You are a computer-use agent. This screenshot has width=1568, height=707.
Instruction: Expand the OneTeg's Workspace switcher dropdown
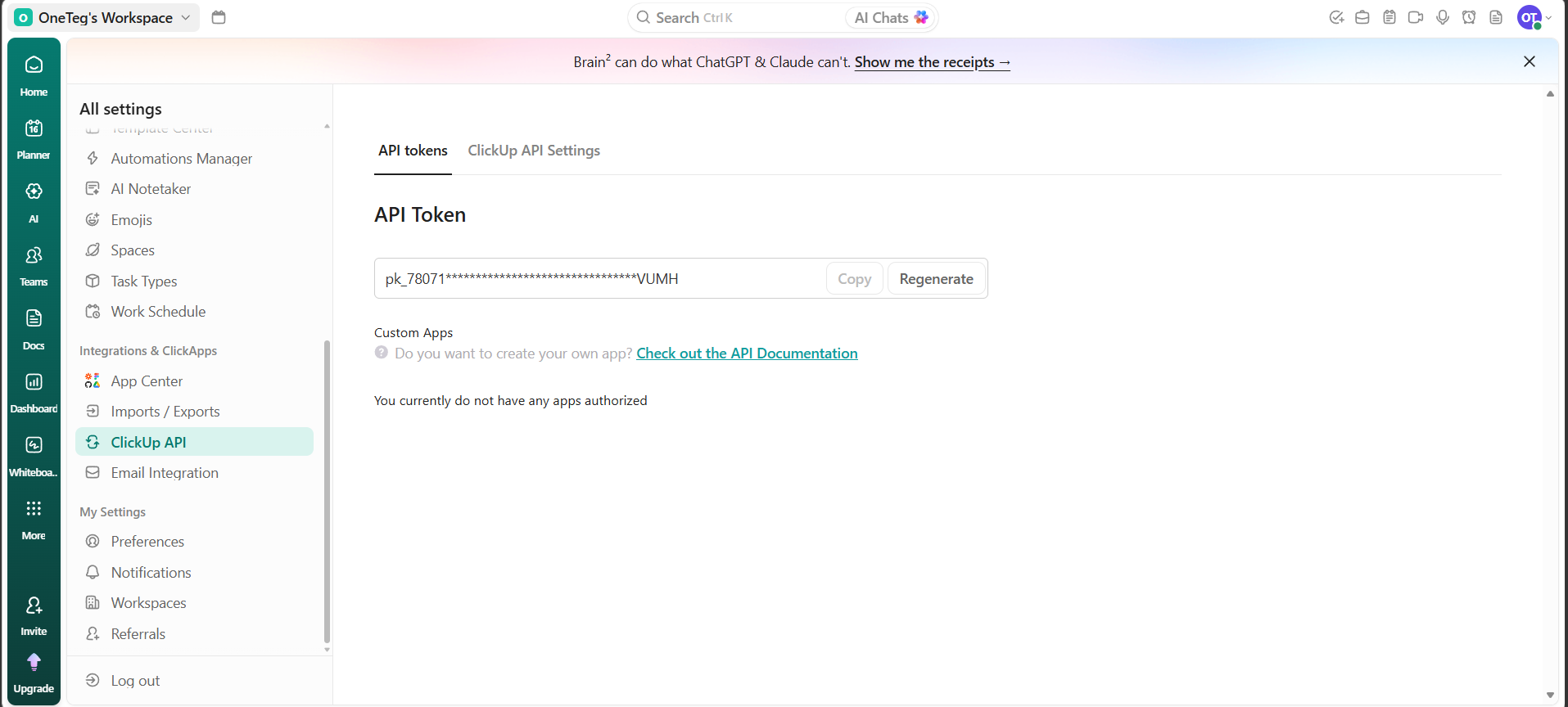pyautogui.click(x=105, y=17)
